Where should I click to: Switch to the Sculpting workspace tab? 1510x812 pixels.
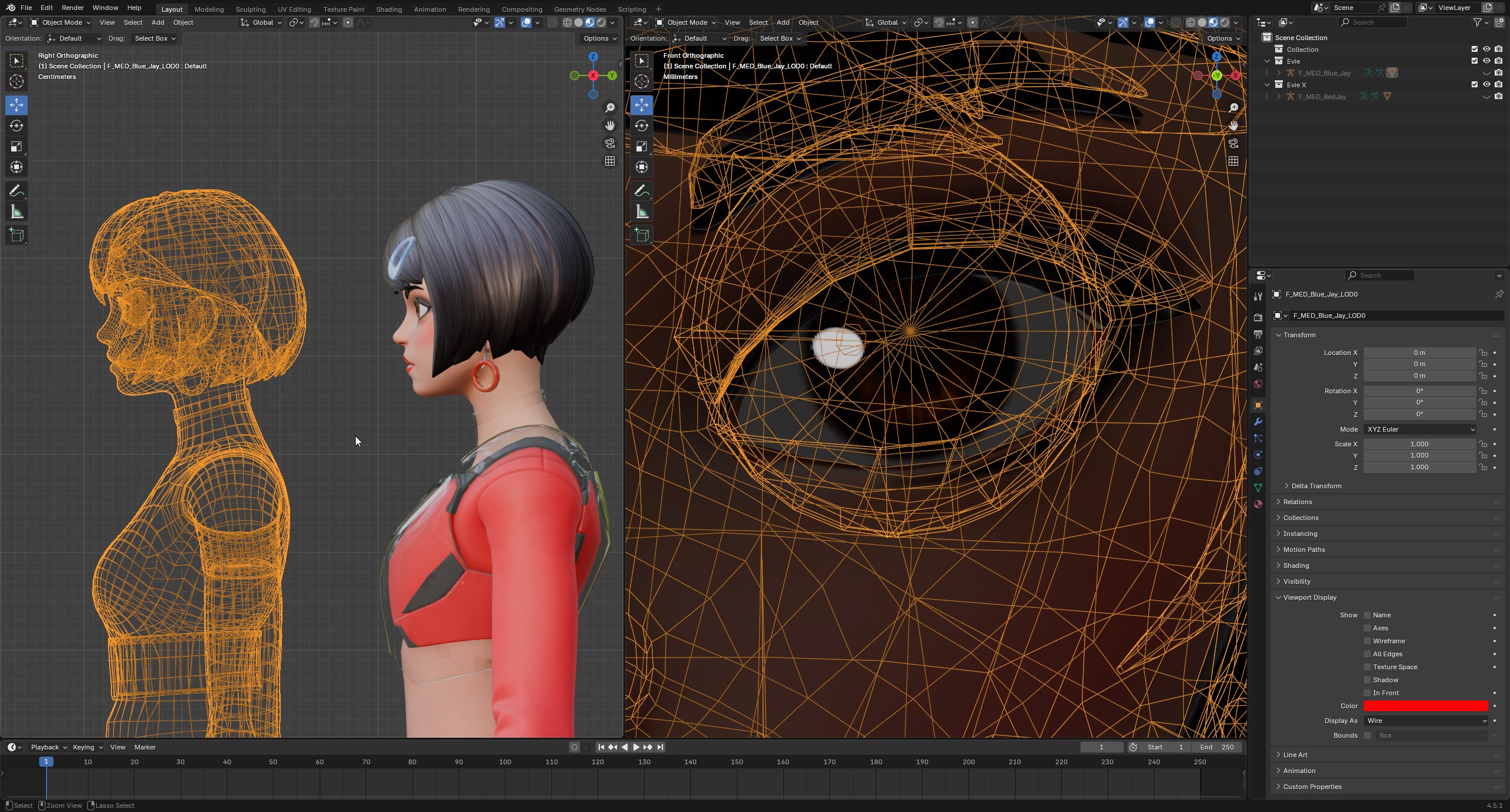(250, 9)
